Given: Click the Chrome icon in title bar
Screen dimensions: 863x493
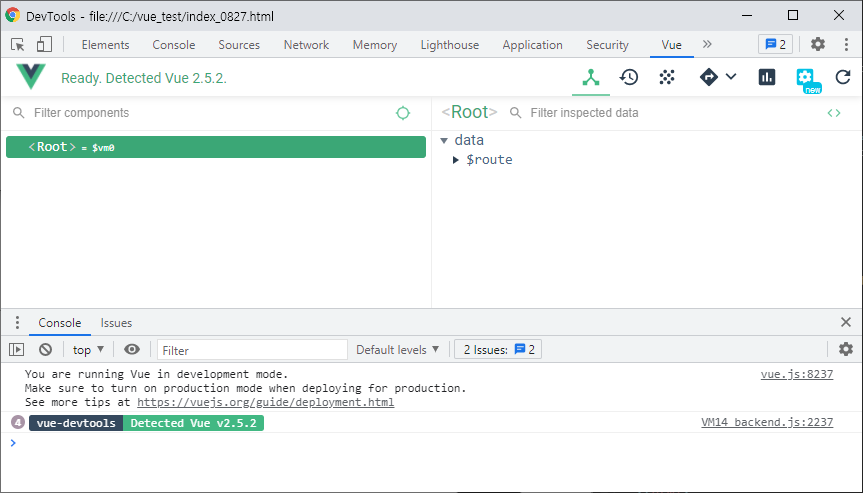Looking at the screenshot, I should coord(12,15).
